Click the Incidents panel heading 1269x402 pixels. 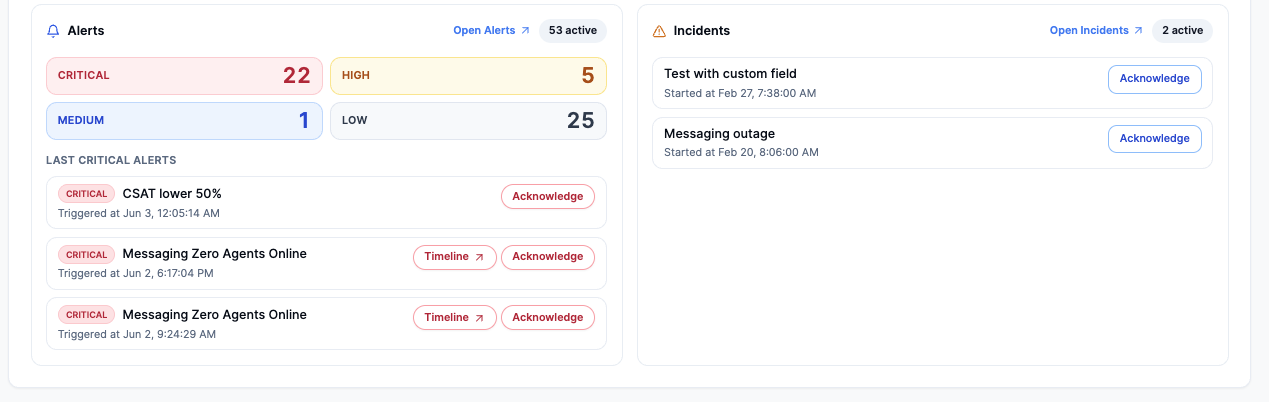click(x=702, y=31)
